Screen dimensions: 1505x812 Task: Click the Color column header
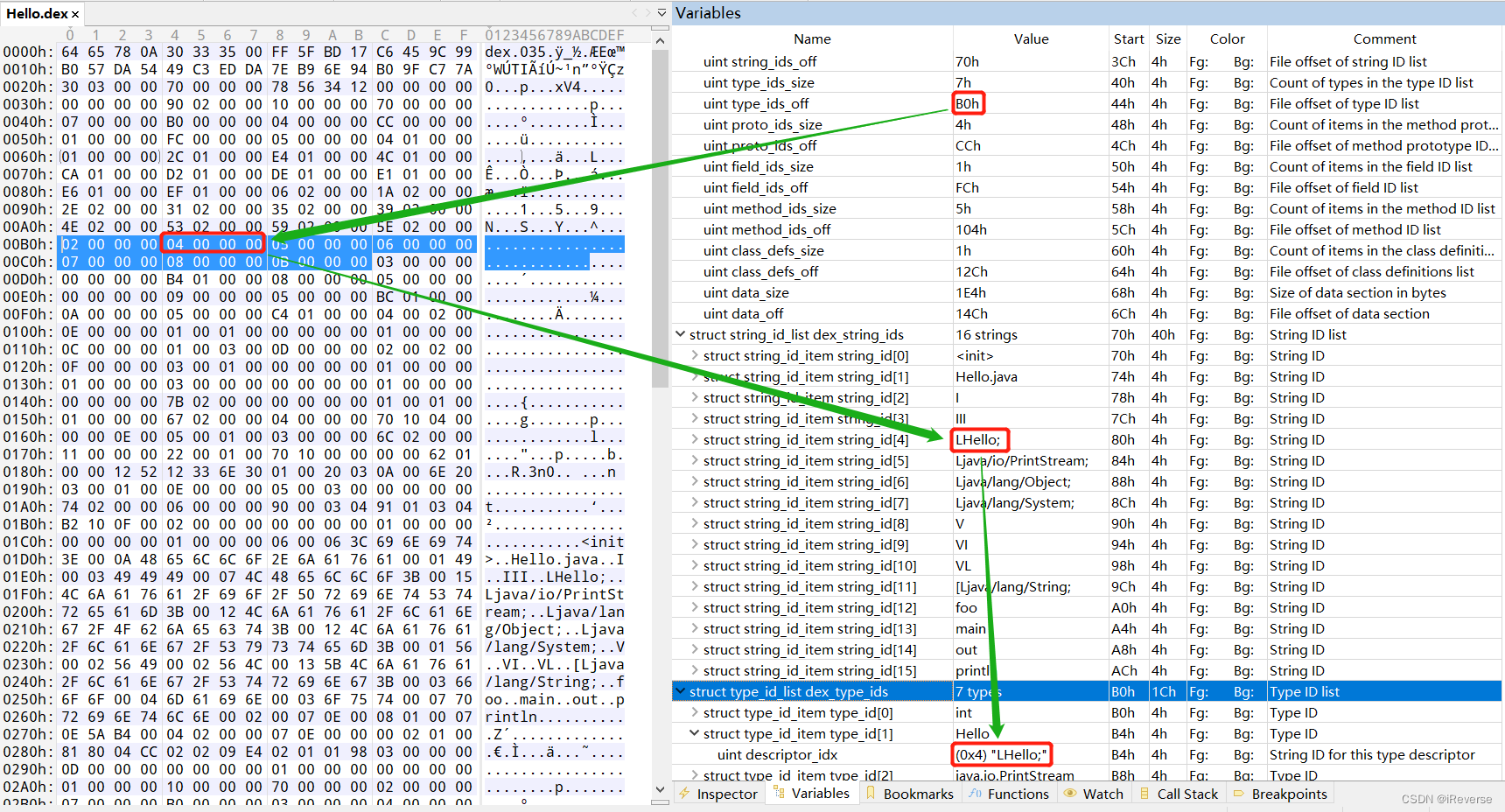[1227, 38]
